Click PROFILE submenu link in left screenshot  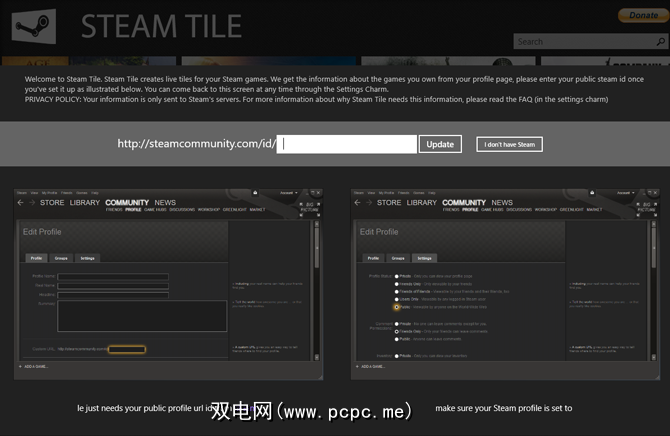(x=133, y=210)
